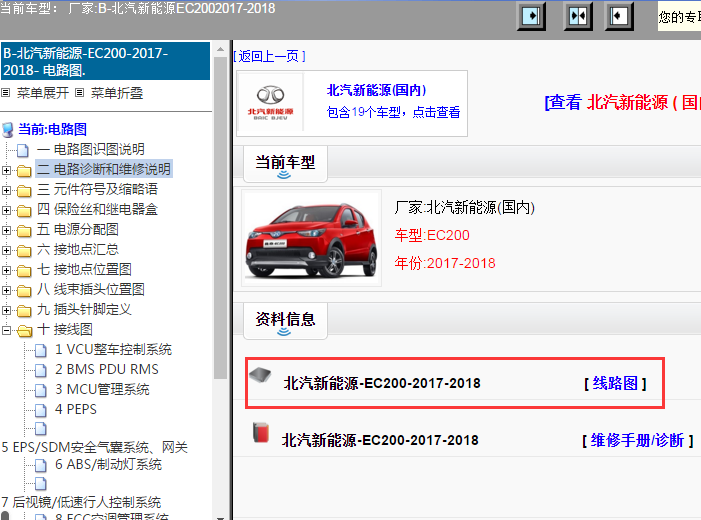Select the 当前:电路图 root item

click(52, 129)
